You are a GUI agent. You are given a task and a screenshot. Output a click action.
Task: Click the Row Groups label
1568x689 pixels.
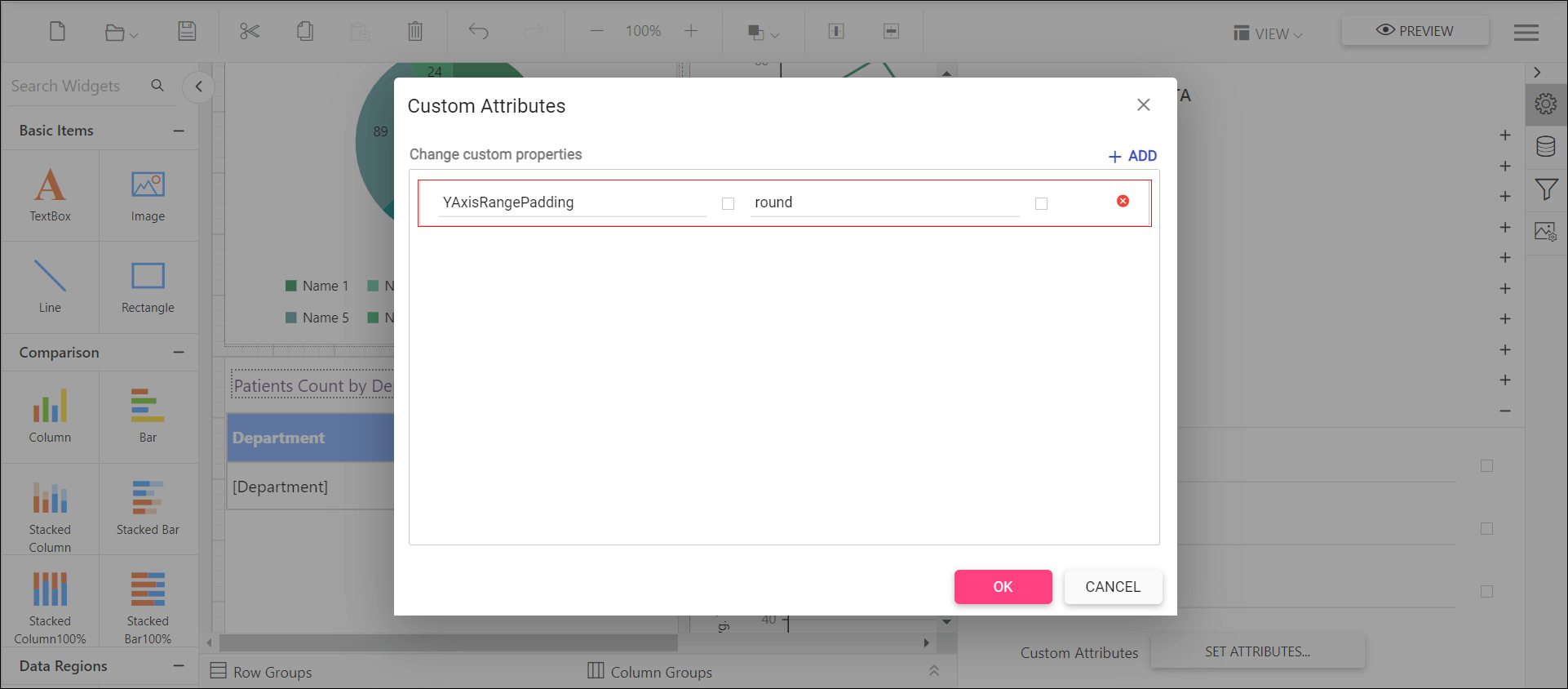[272, 672]
